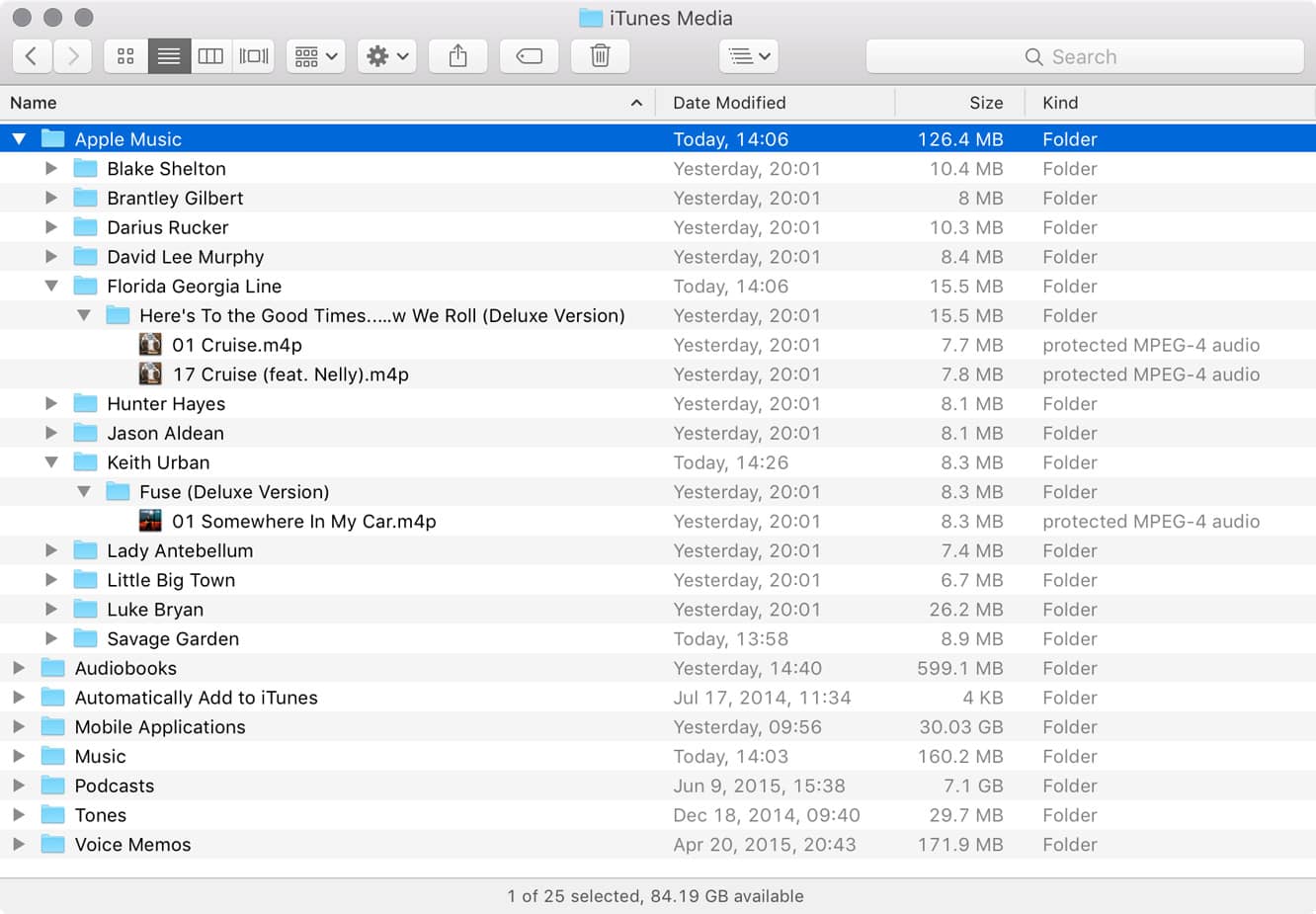Sort by Date Modified column header
1316x914 pixels.
tap(775, 103)
